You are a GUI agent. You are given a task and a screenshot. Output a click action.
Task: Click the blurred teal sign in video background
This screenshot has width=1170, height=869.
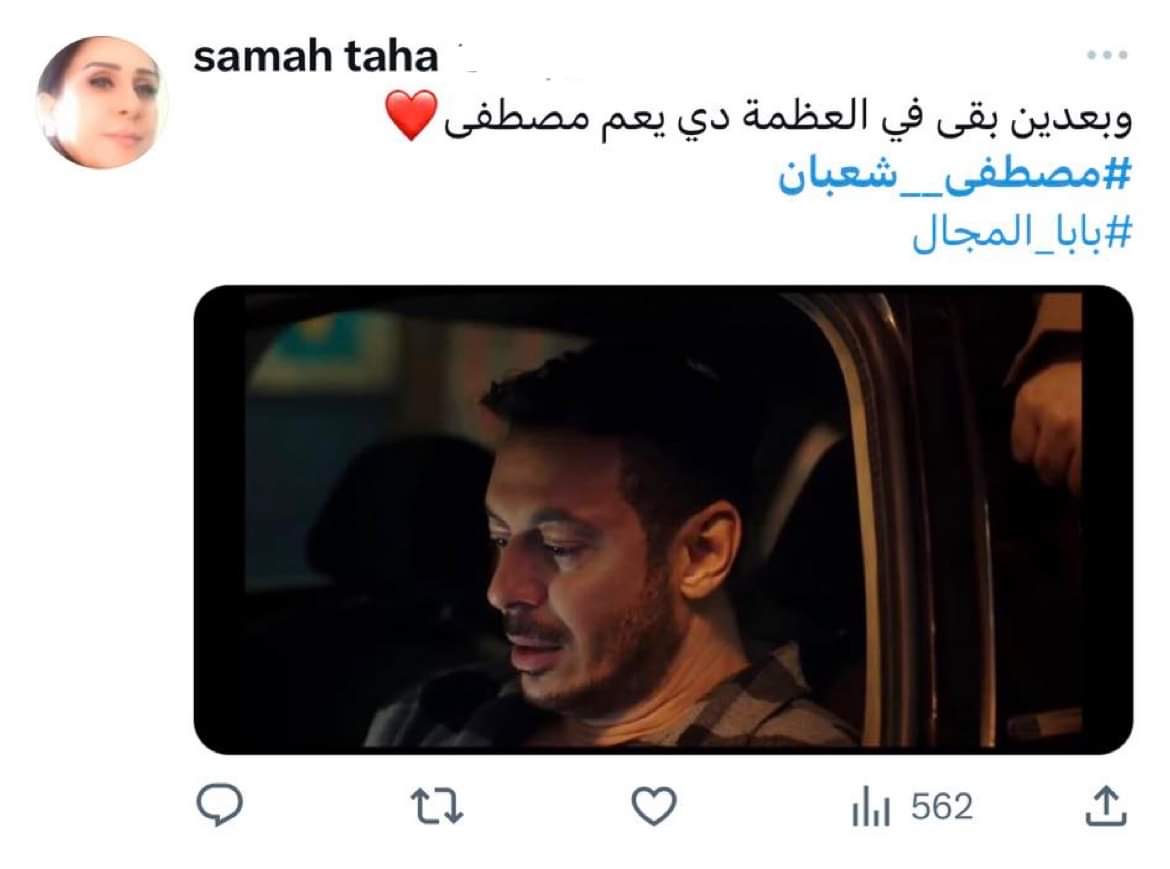coord(328,347)
